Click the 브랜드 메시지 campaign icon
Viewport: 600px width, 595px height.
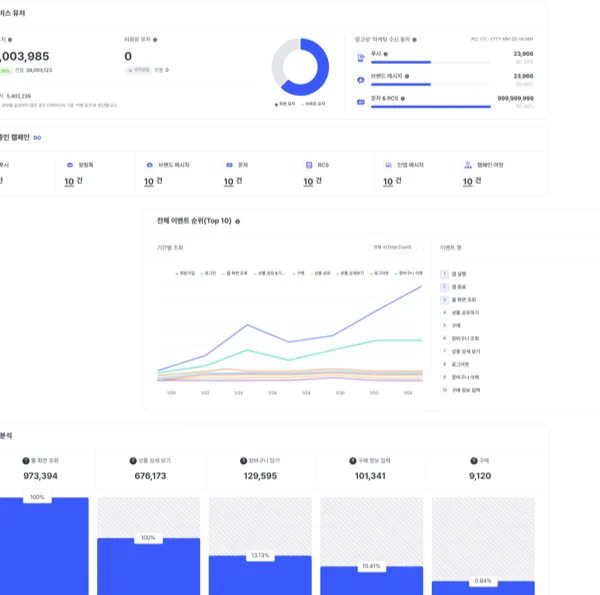(x=150, y=165)
